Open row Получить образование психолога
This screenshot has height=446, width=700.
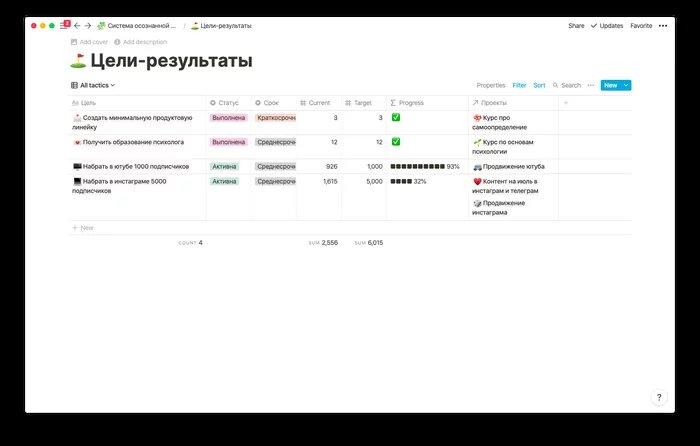(x=128, y=142)
